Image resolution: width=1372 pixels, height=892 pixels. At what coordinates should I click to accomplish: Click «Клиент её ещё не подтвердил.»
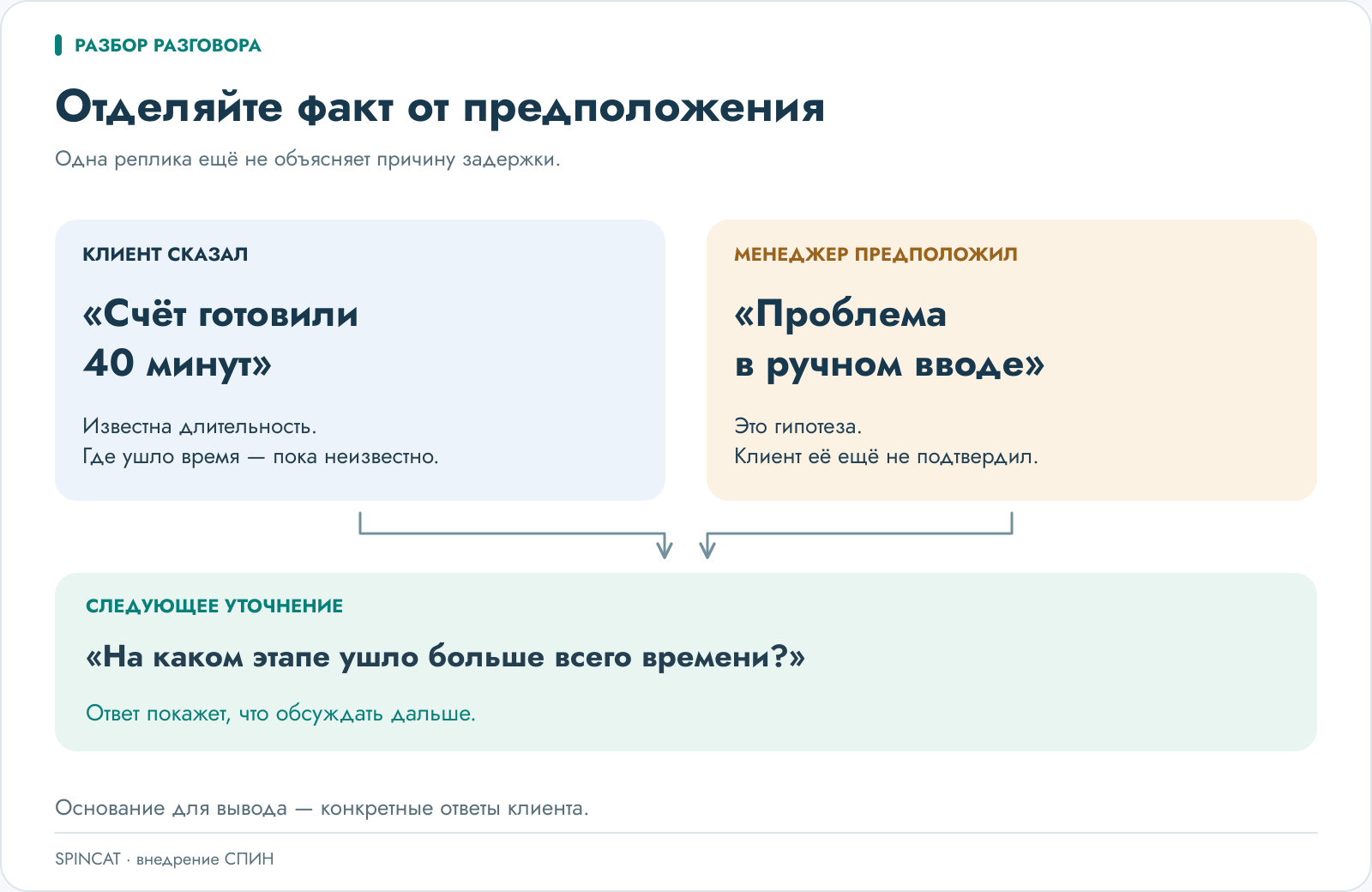click(886, 456)
